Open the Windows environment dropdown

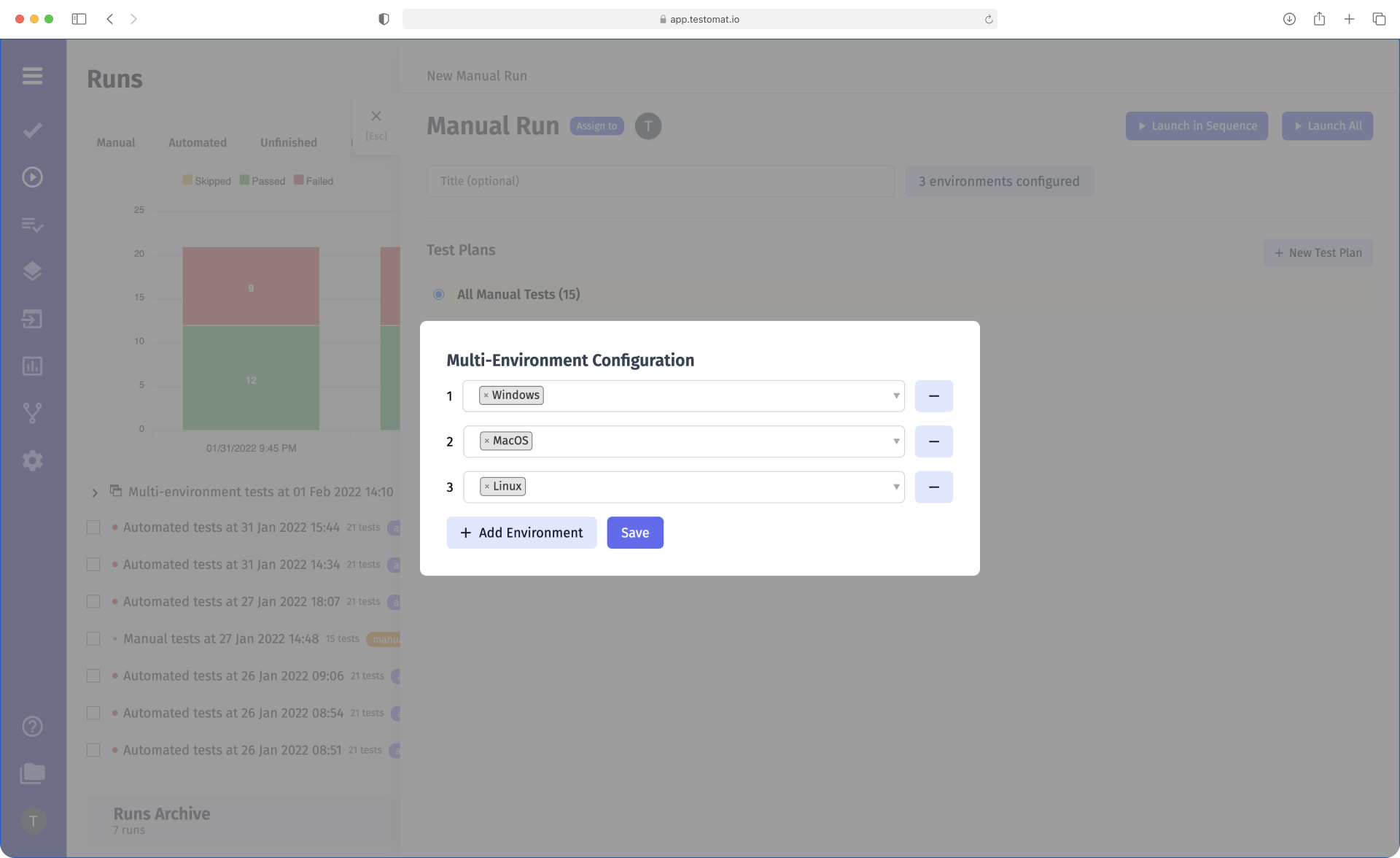(895, 395)
